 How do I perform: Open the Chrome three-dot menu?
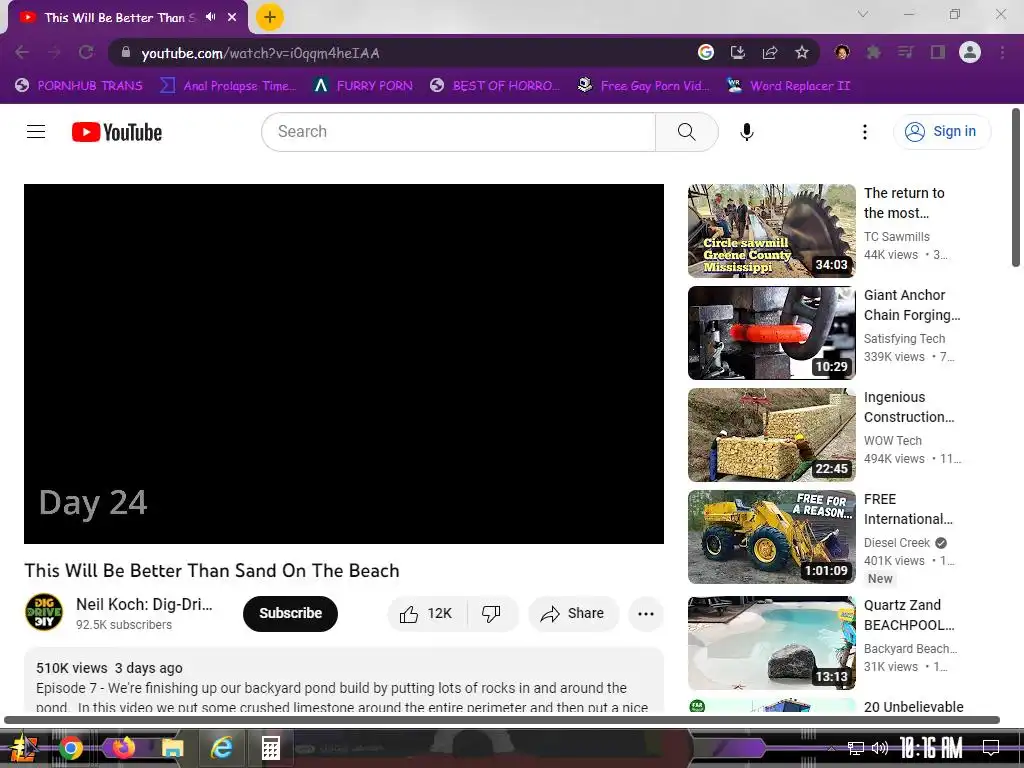[1002, 52]
